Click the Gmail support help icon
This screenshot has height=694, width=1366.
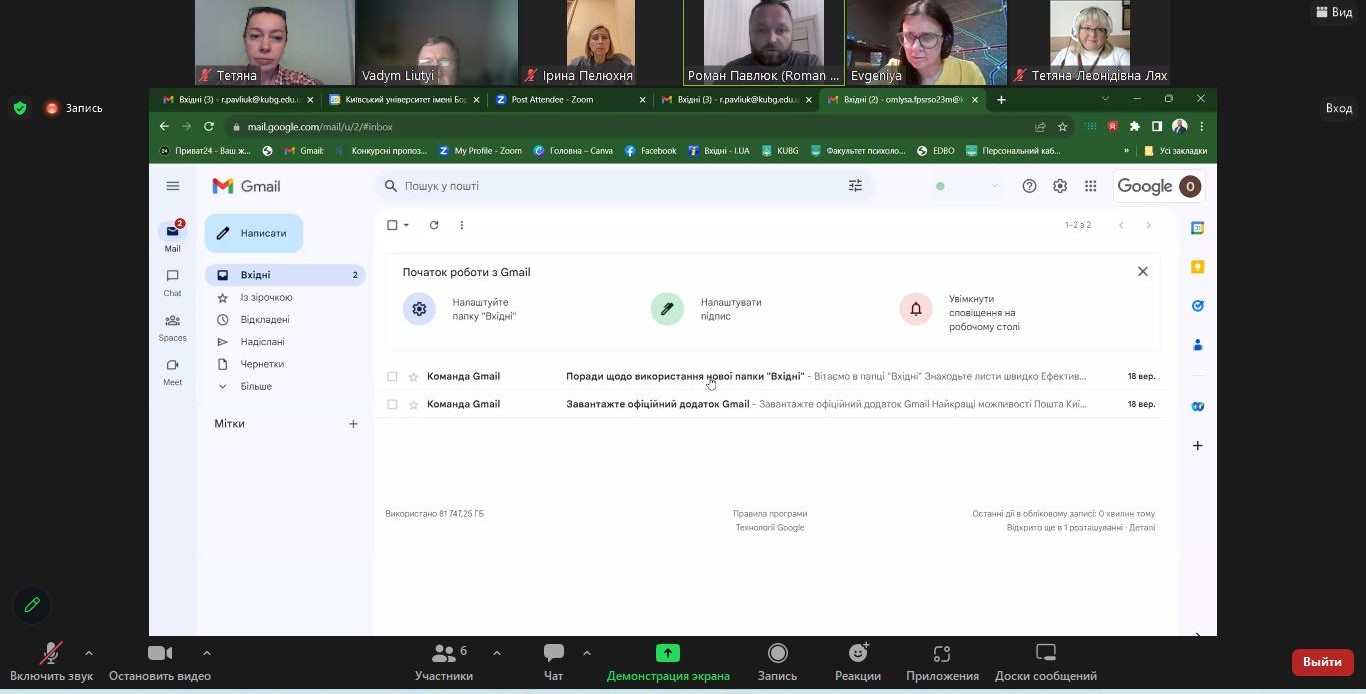pyautogui.click(x=1029, y=186)
